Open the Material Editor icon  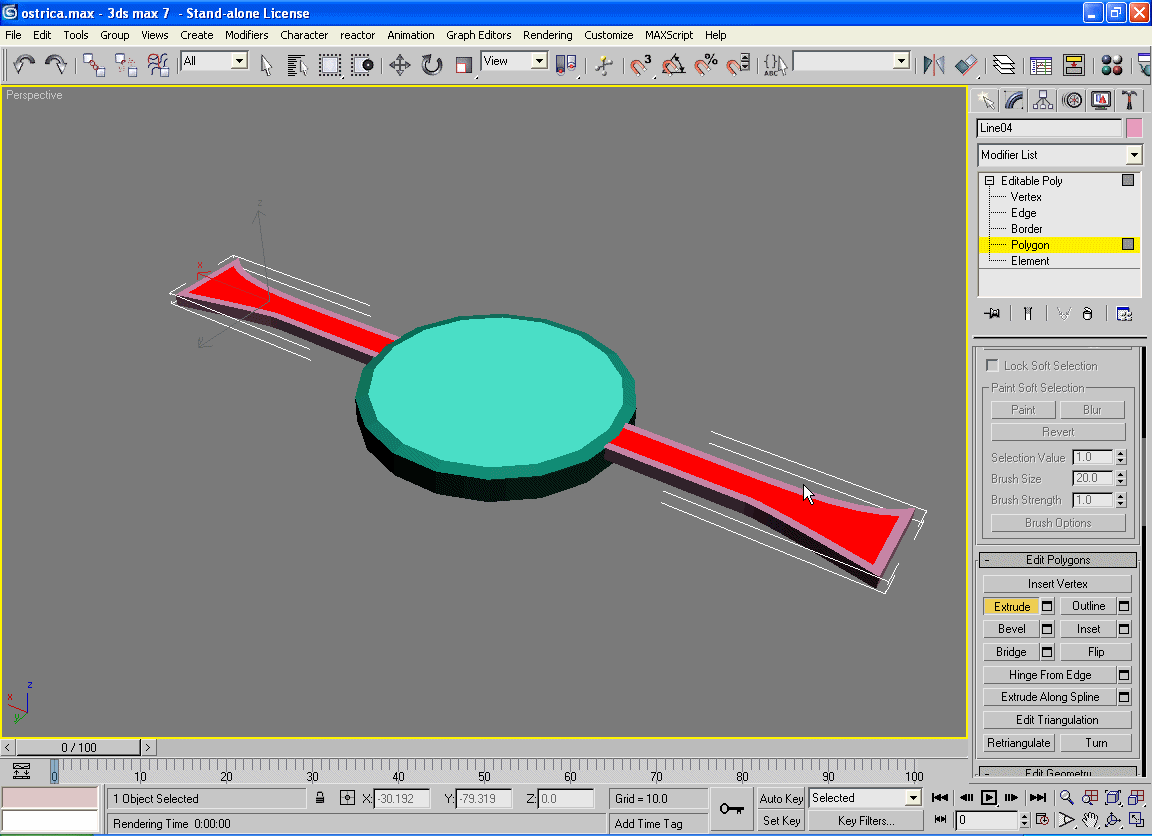pyautogui.click(x=1111, y=66)
